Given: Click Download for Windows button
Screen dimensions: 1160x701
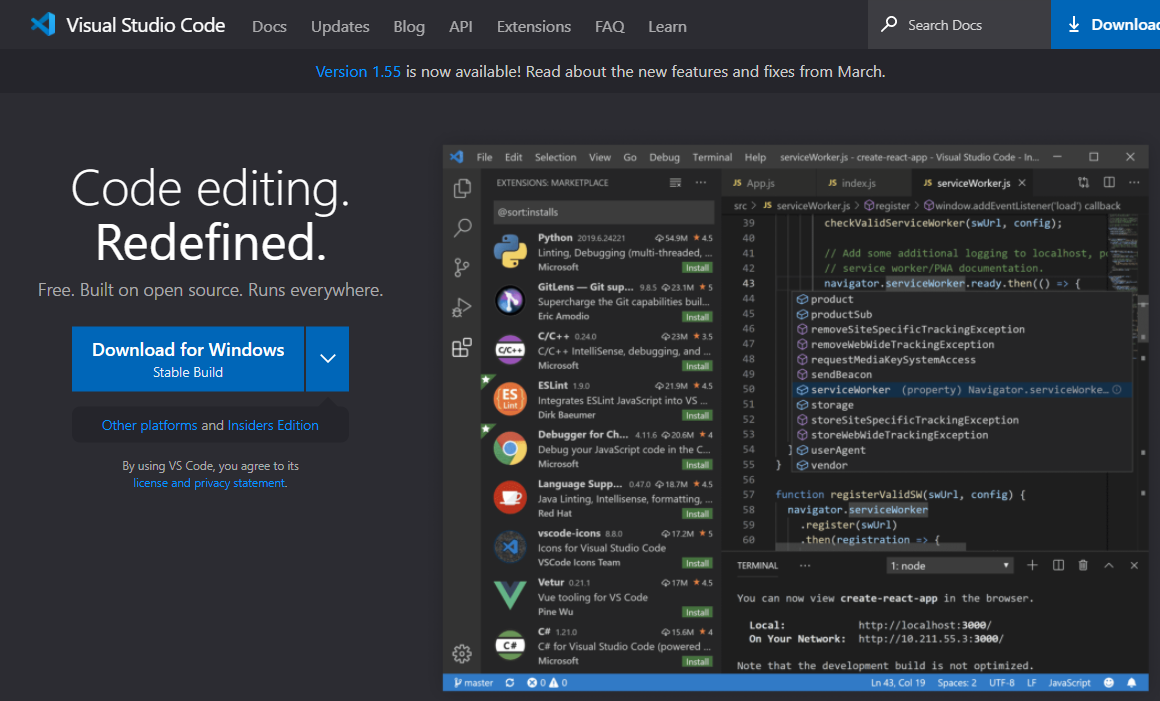Looking at the screenshot, I should point(188,359).
